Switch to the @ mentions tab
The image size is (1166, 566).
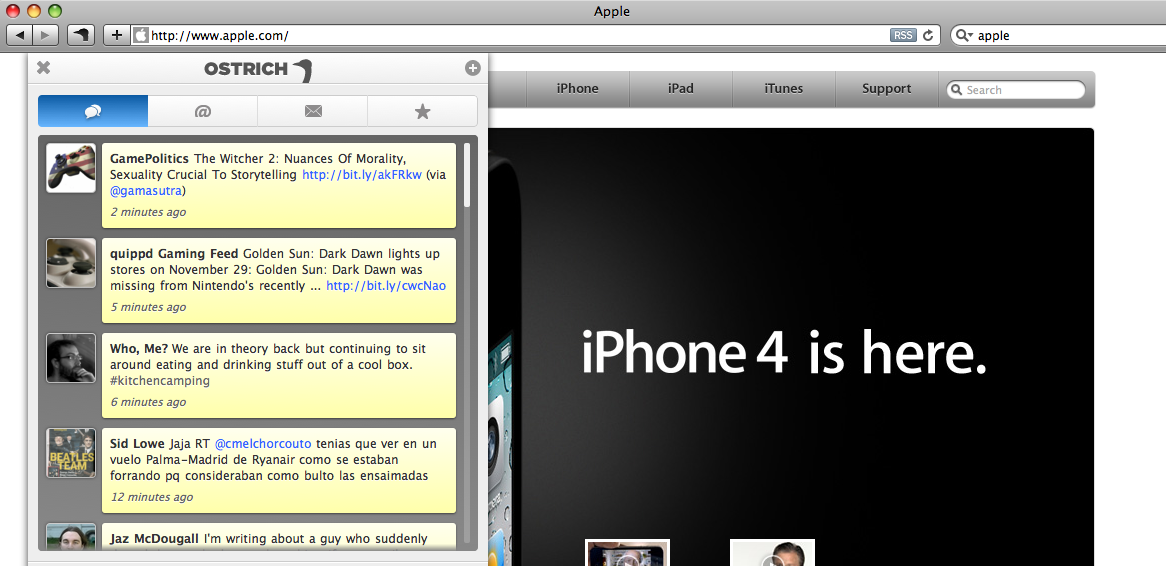(x=202, y=112)
